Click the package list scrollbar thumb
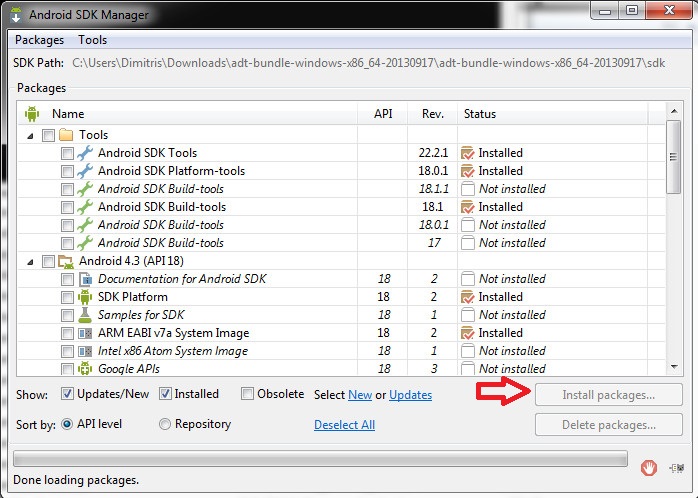Screen dimensions: 698x498 [x=674, y=157]
